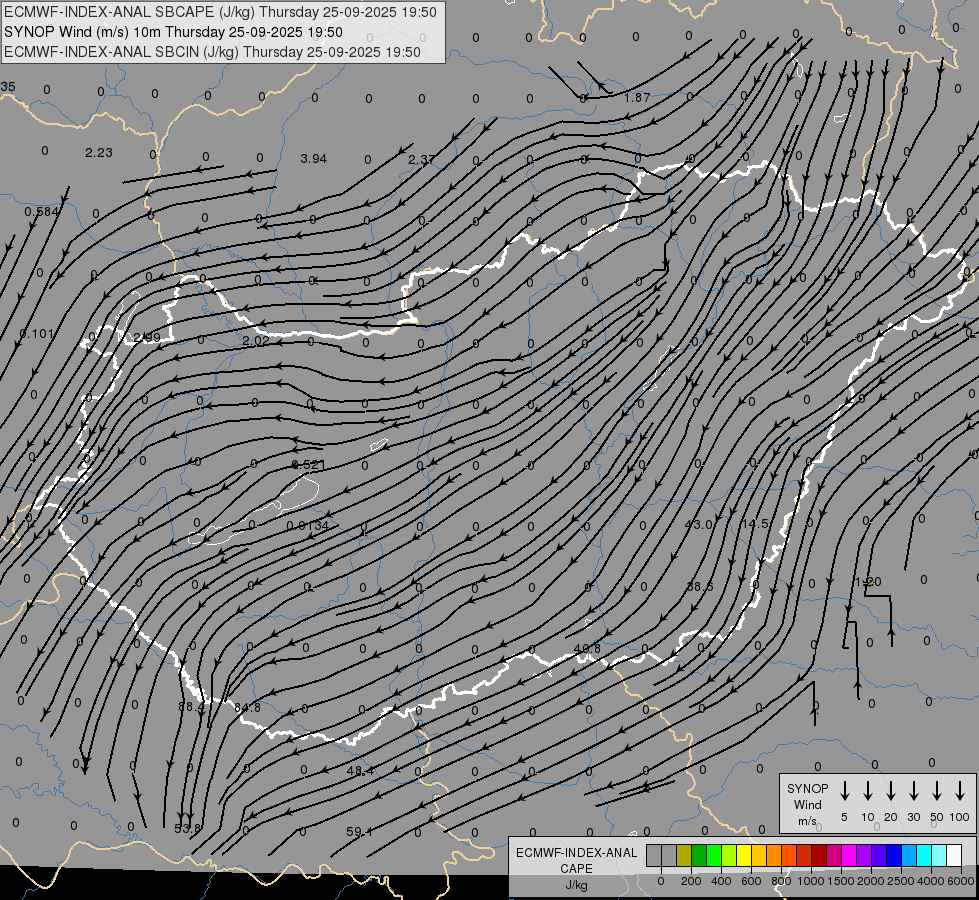Select the 30 m/s wind arrow symbol

pos(914,791)
